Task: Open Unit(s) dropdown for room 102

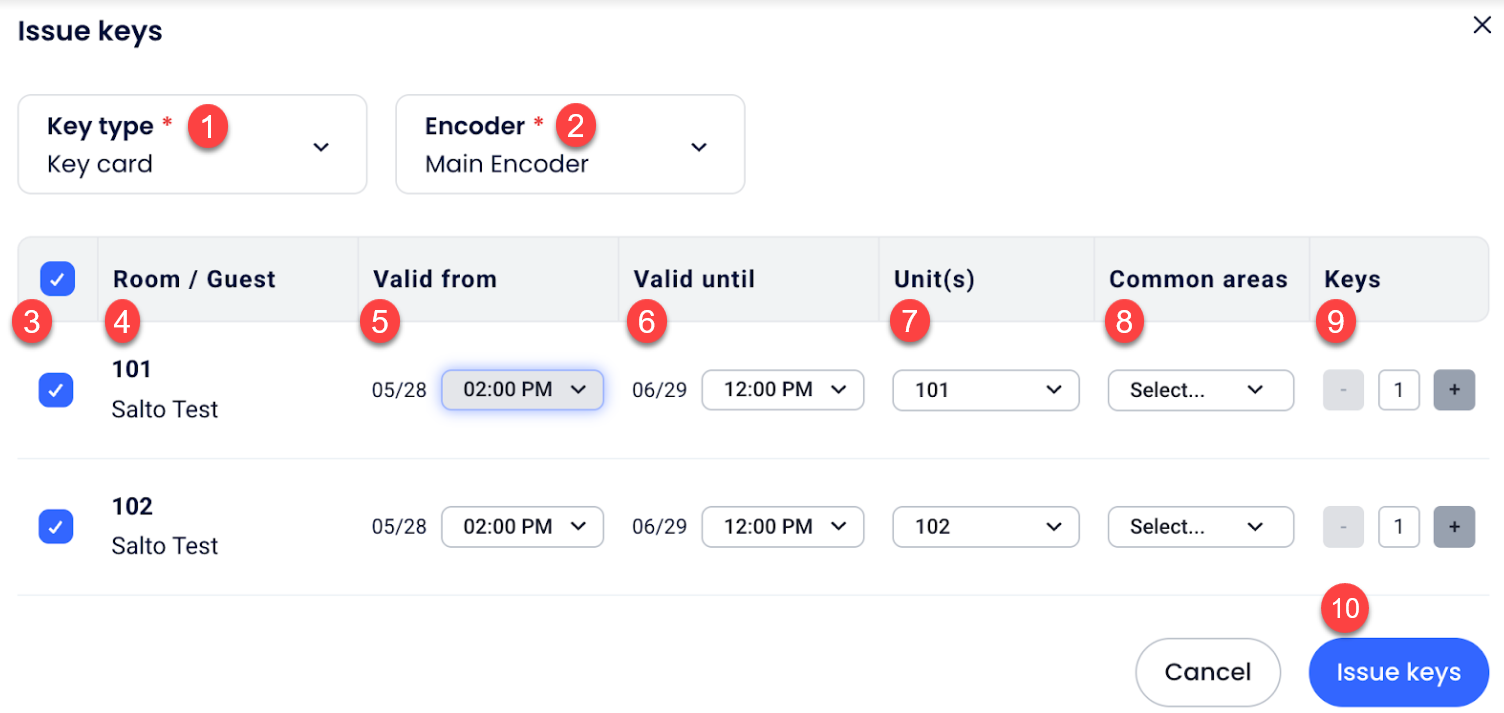Action: click(985, 527)
